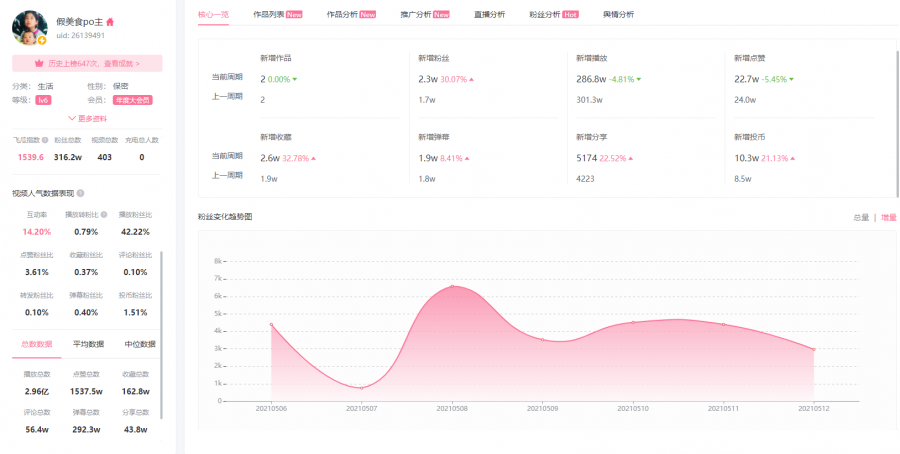
Task: Click the 飞瓜指数 value 1539.6
Action: click(x=30, y=157)
